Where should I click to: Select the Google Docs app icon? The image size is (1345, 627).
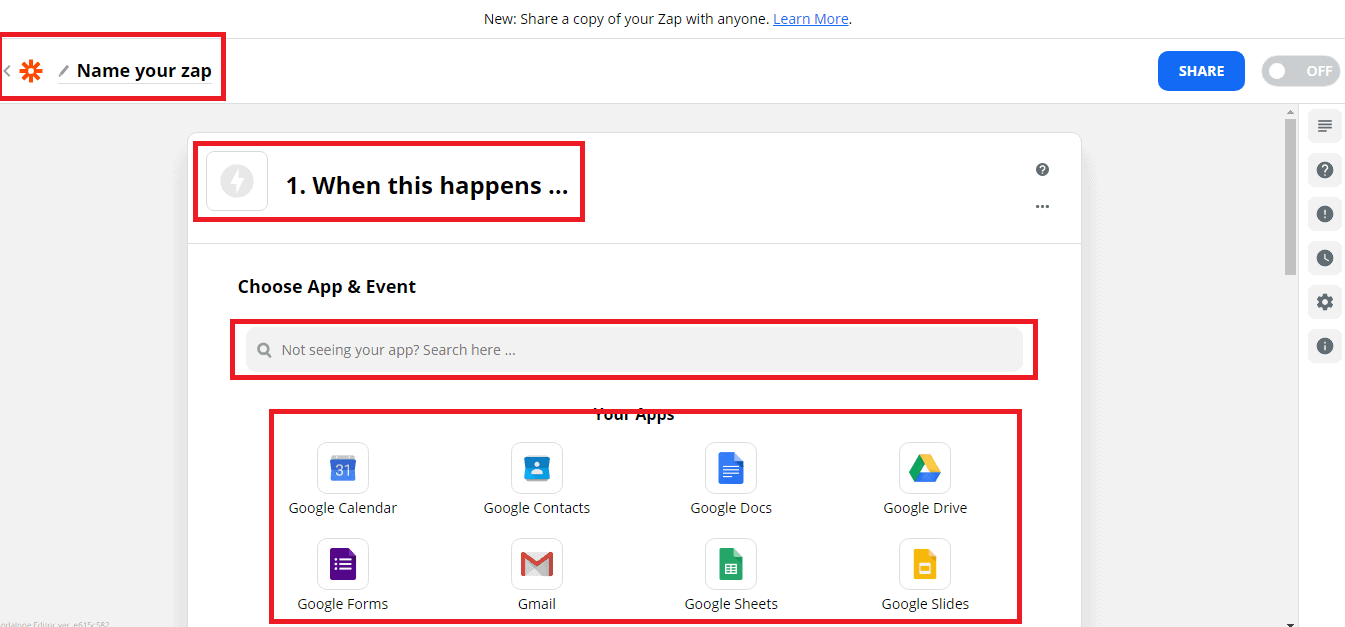tap(731, 468)
